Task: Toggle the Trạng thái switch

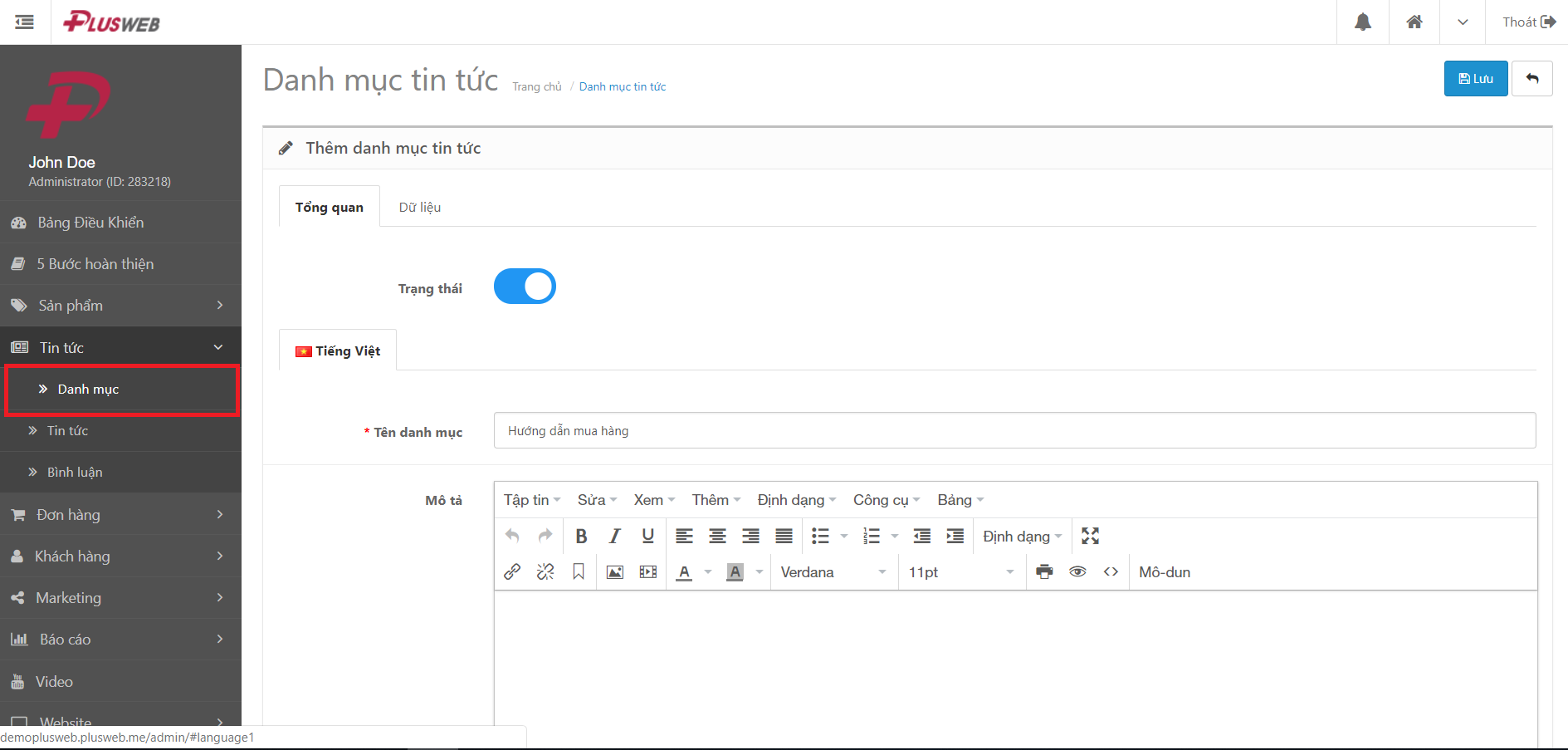Action: coord(525,287)
